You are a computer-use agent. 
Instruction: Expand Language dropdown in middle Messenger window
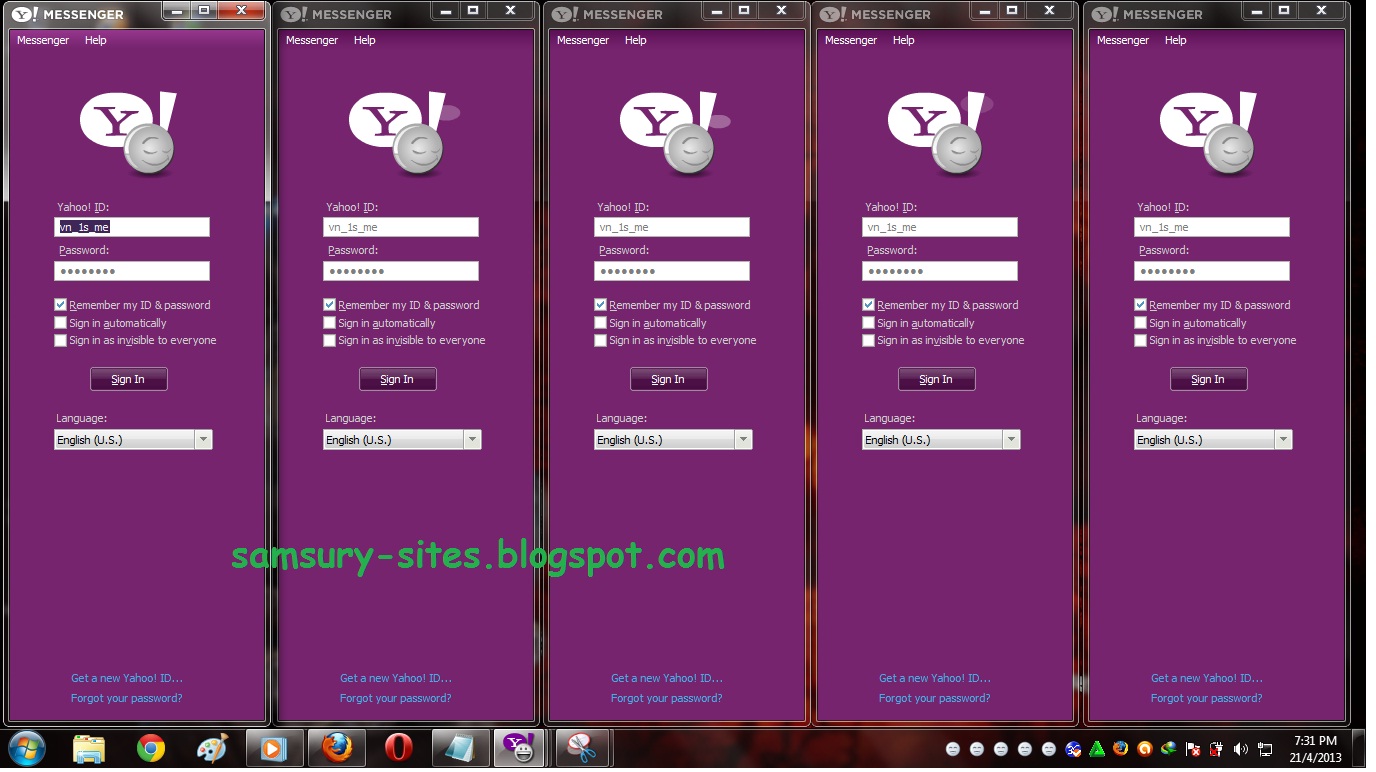pos(743,440)
